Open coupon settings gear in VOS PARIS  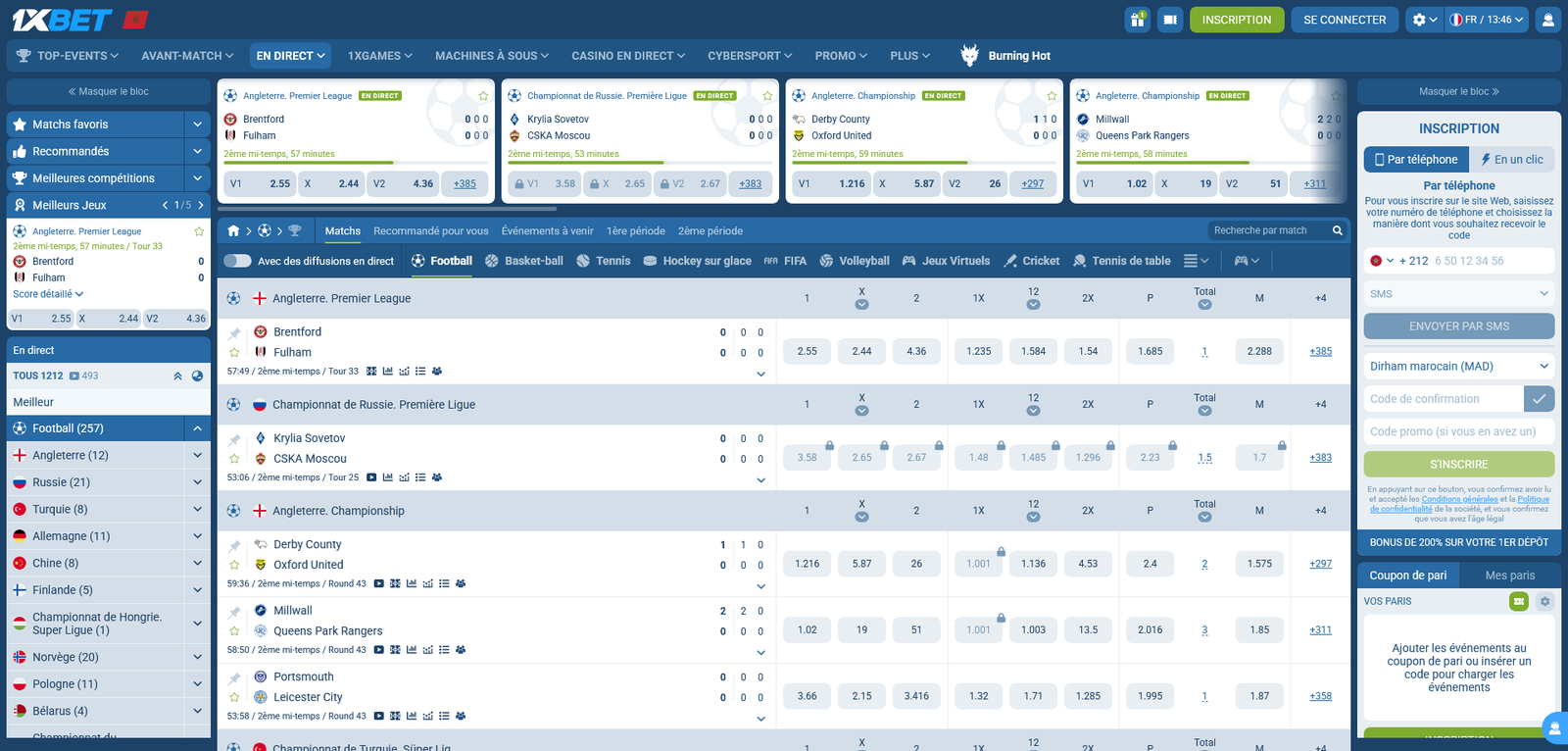1544,601
